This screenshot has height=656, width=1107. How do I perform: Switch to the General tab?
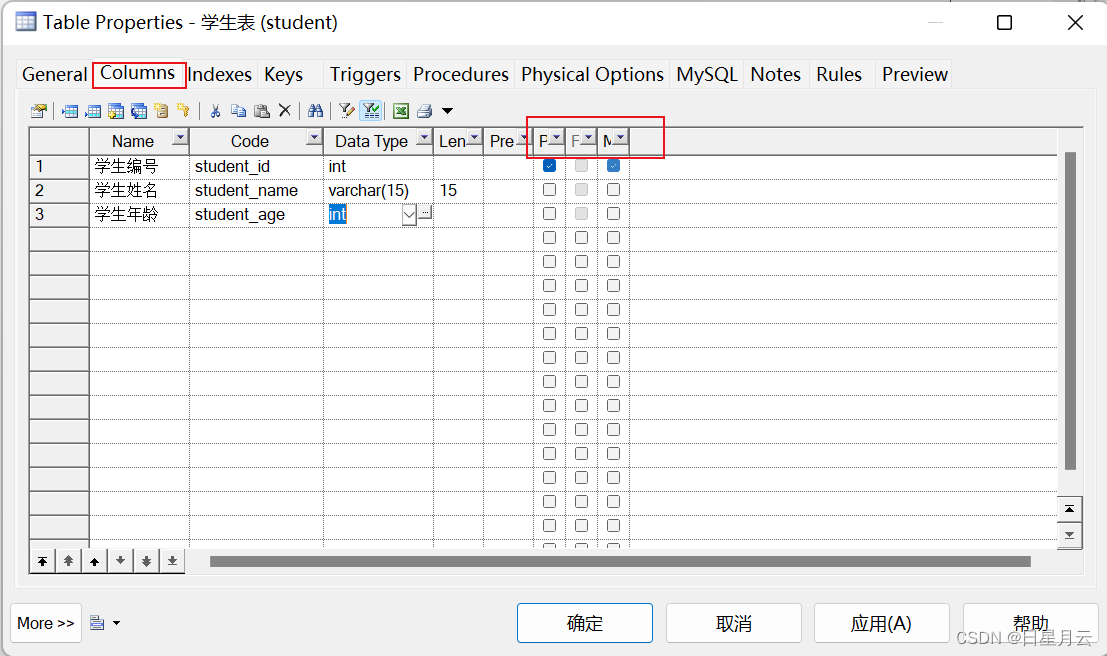[x=54, y=74]
